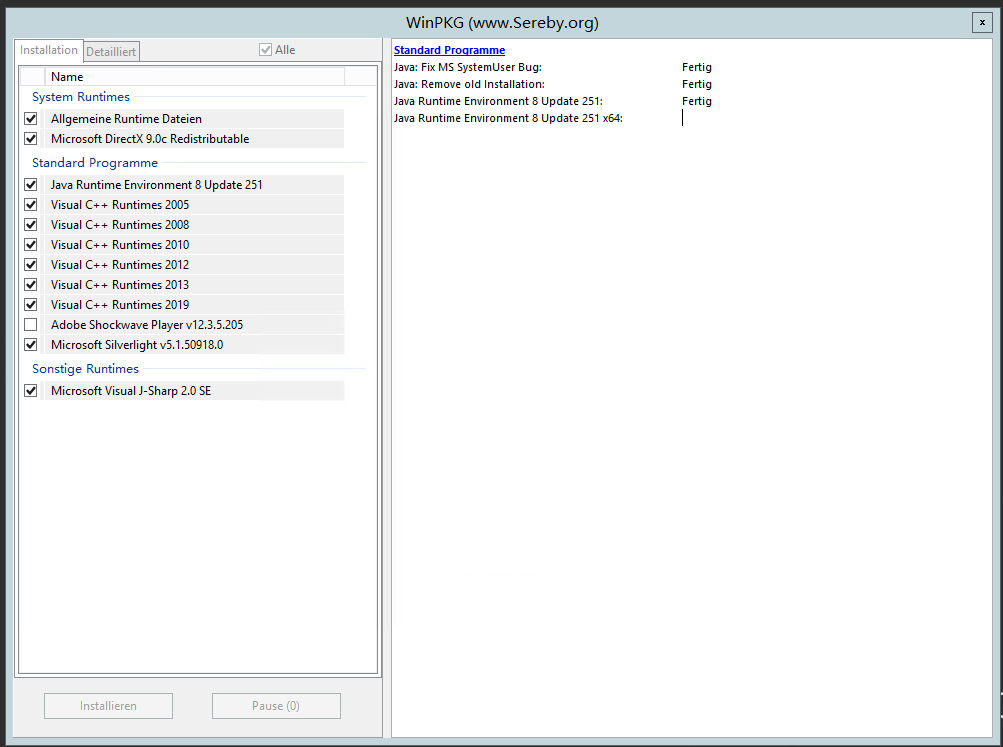
Task: Select the Visual C++ Runtimes 2019 row text
Action: [x=120, y=304]
